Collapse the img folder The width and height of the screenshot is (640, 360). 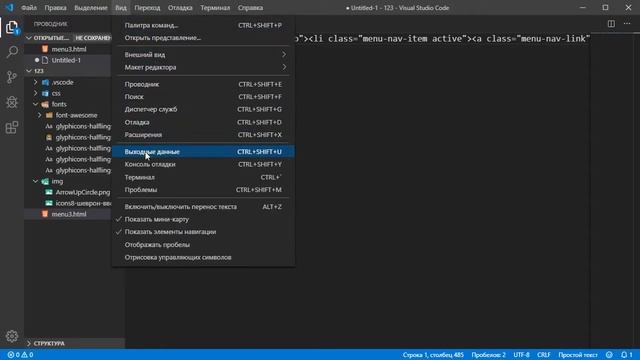pos(36,181)
